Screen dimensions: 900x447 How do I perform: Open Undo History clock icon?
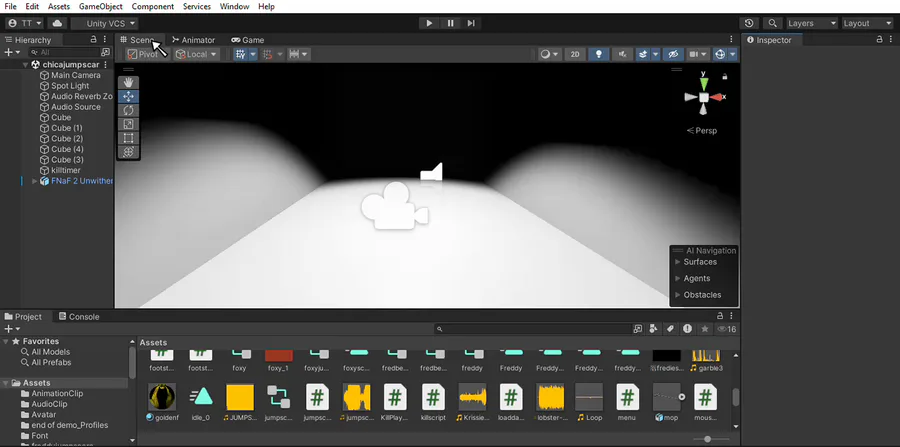(749, 23)
